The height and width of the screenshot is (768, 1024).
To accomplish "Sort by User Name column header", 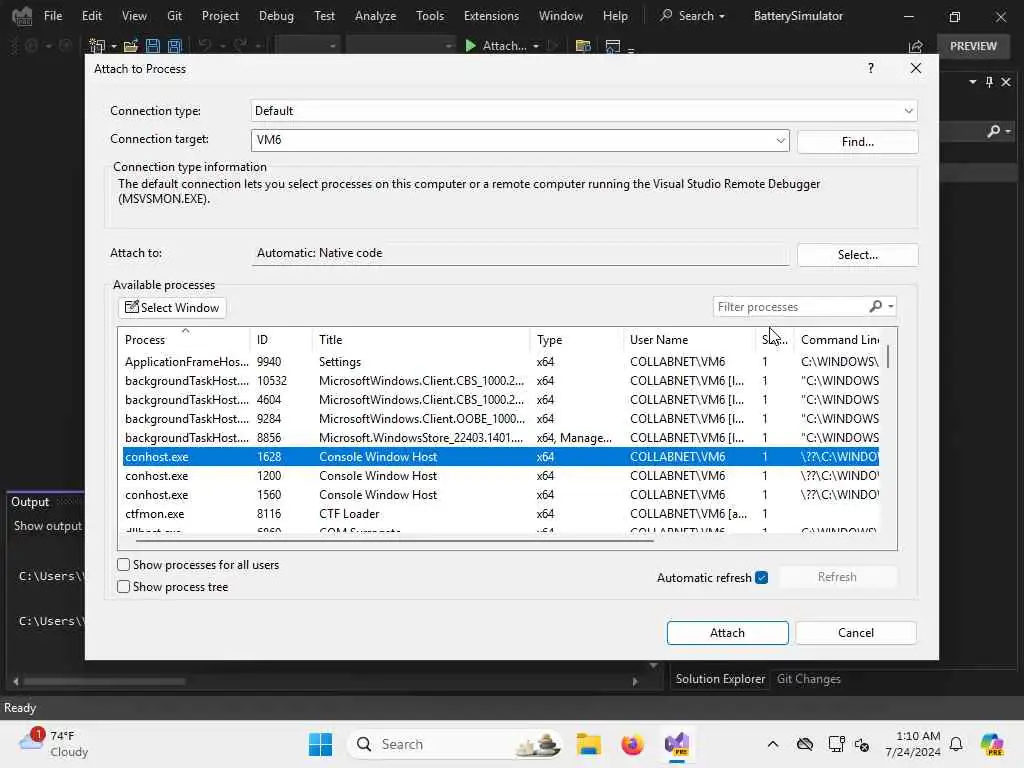I will click(x=689, y=340).
